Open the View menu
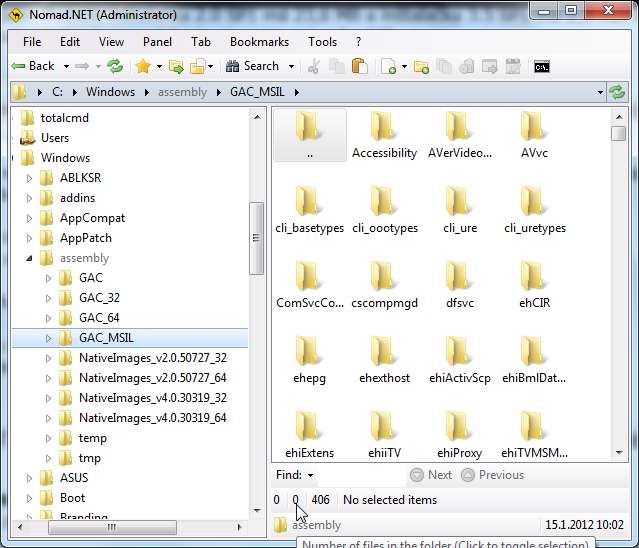The height and width of the screenshot is (548, 639). coord(111,42)
